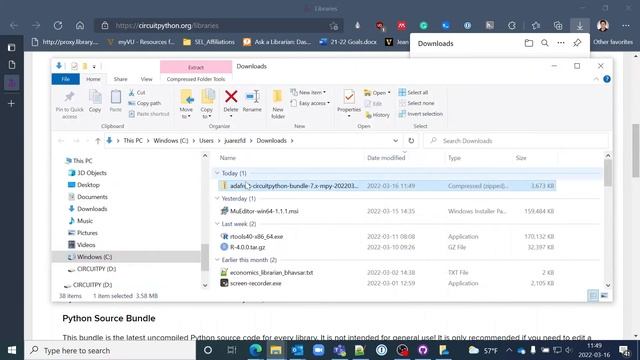
Task: Refresh the Downloads folder listing
Action: click(411, 141)
